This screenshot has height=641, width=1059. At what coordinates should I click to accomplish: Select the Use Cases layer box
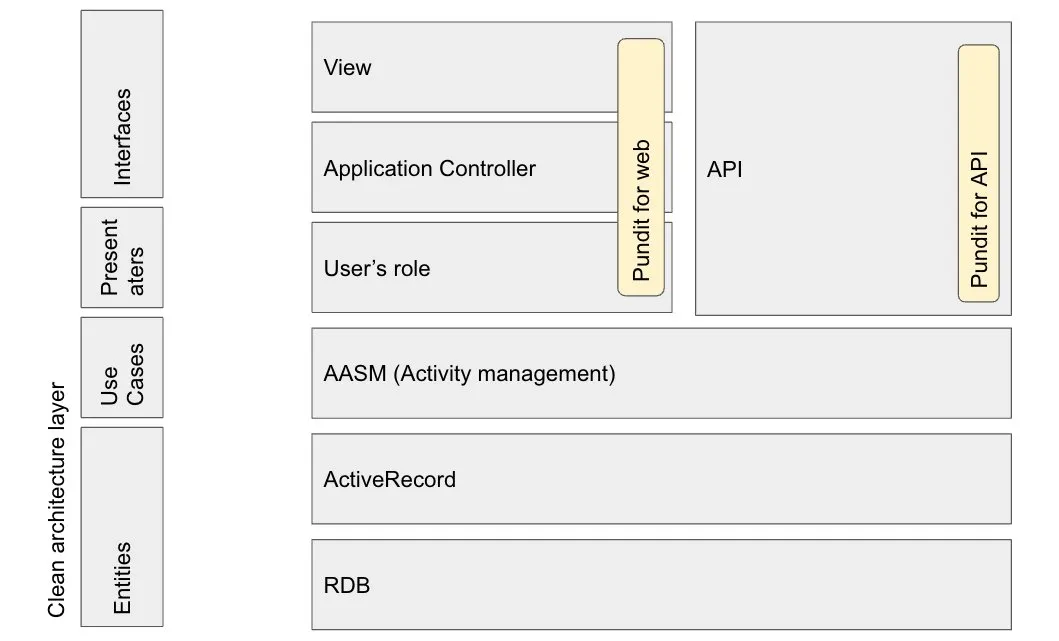pos(122,367)
